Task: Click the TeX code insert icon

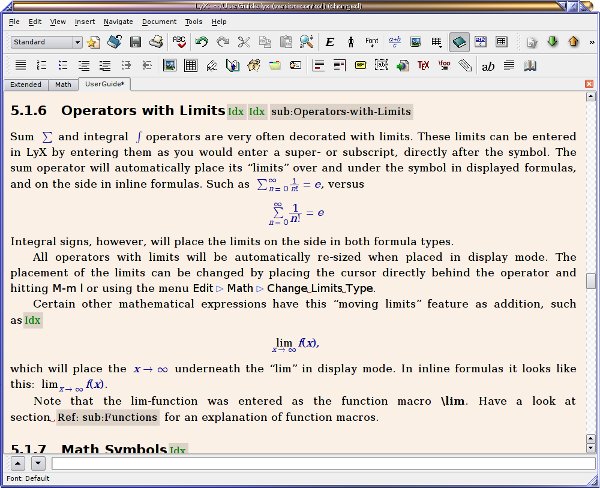Action: (423, 66)
